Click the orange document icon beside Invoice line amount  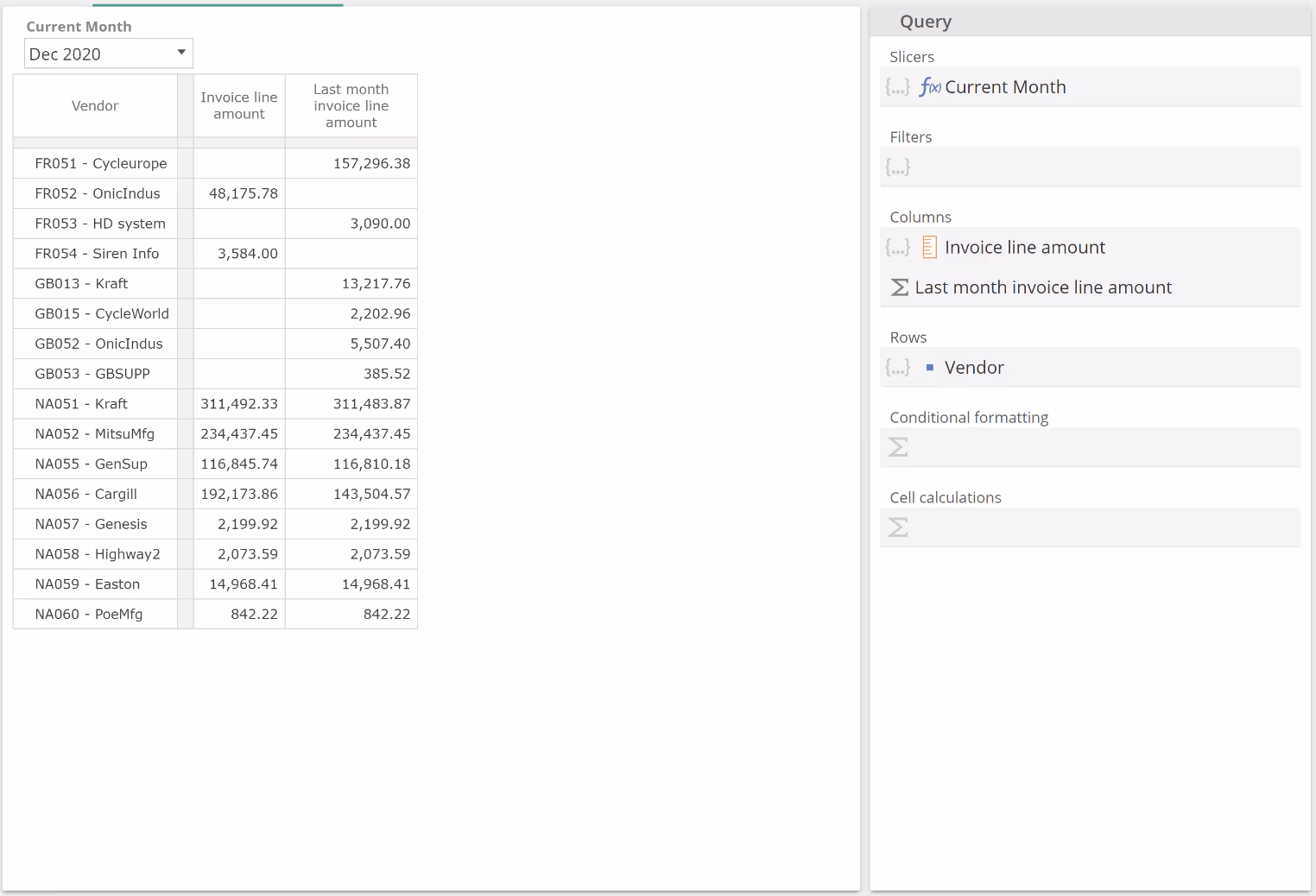coord(929,248)
